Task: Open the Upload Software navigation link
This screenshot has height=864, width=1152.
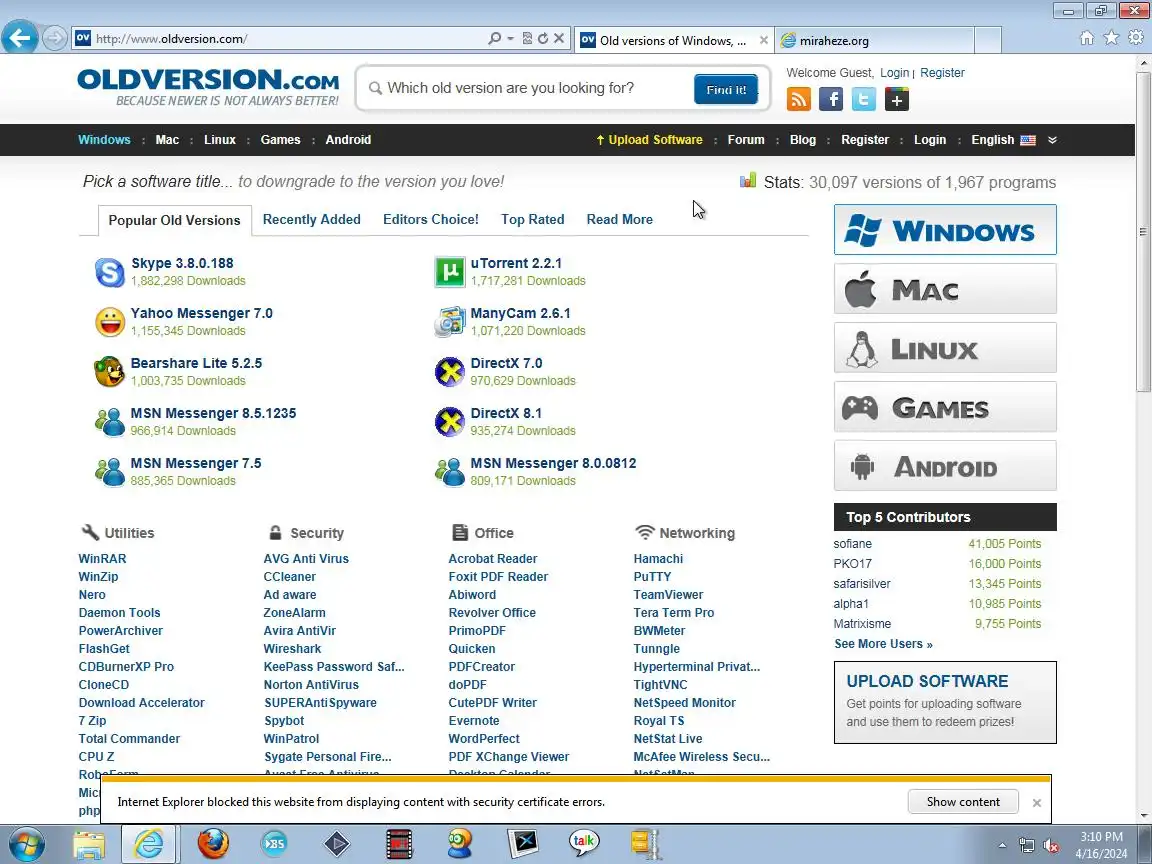Action: pos(649,140)
